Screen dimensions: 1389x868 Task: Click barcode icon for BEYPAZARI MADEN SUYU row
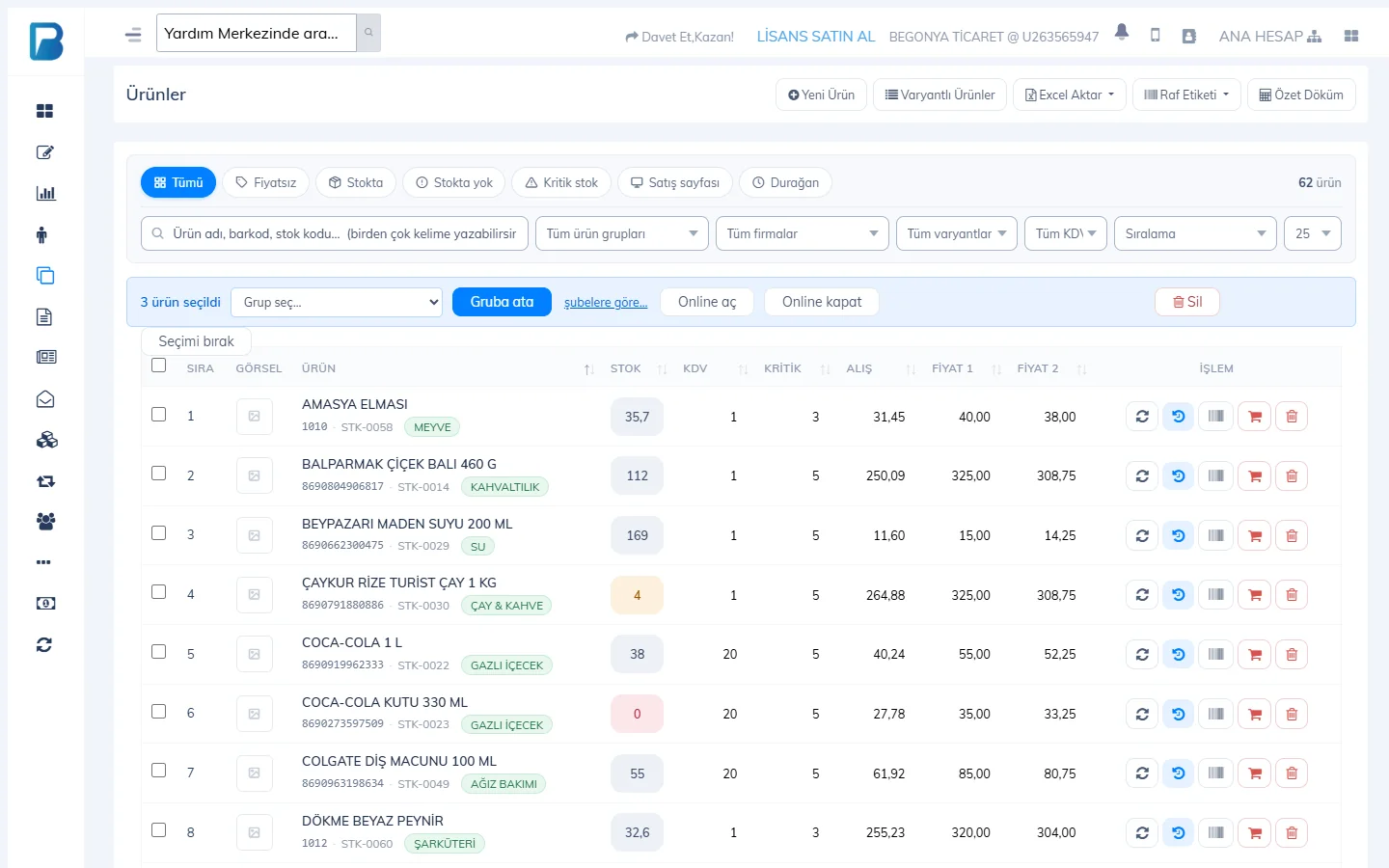(1215, 535)
